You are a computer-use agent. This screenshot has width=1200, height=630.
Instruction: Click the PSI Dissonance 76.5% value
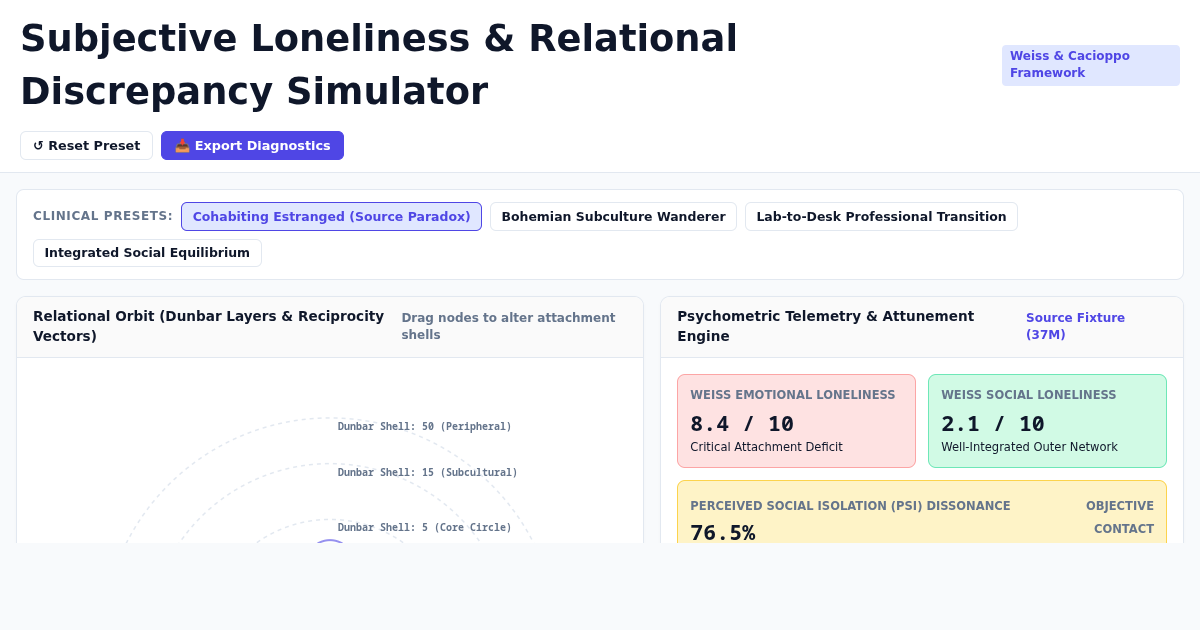click(x=723, y=532)
